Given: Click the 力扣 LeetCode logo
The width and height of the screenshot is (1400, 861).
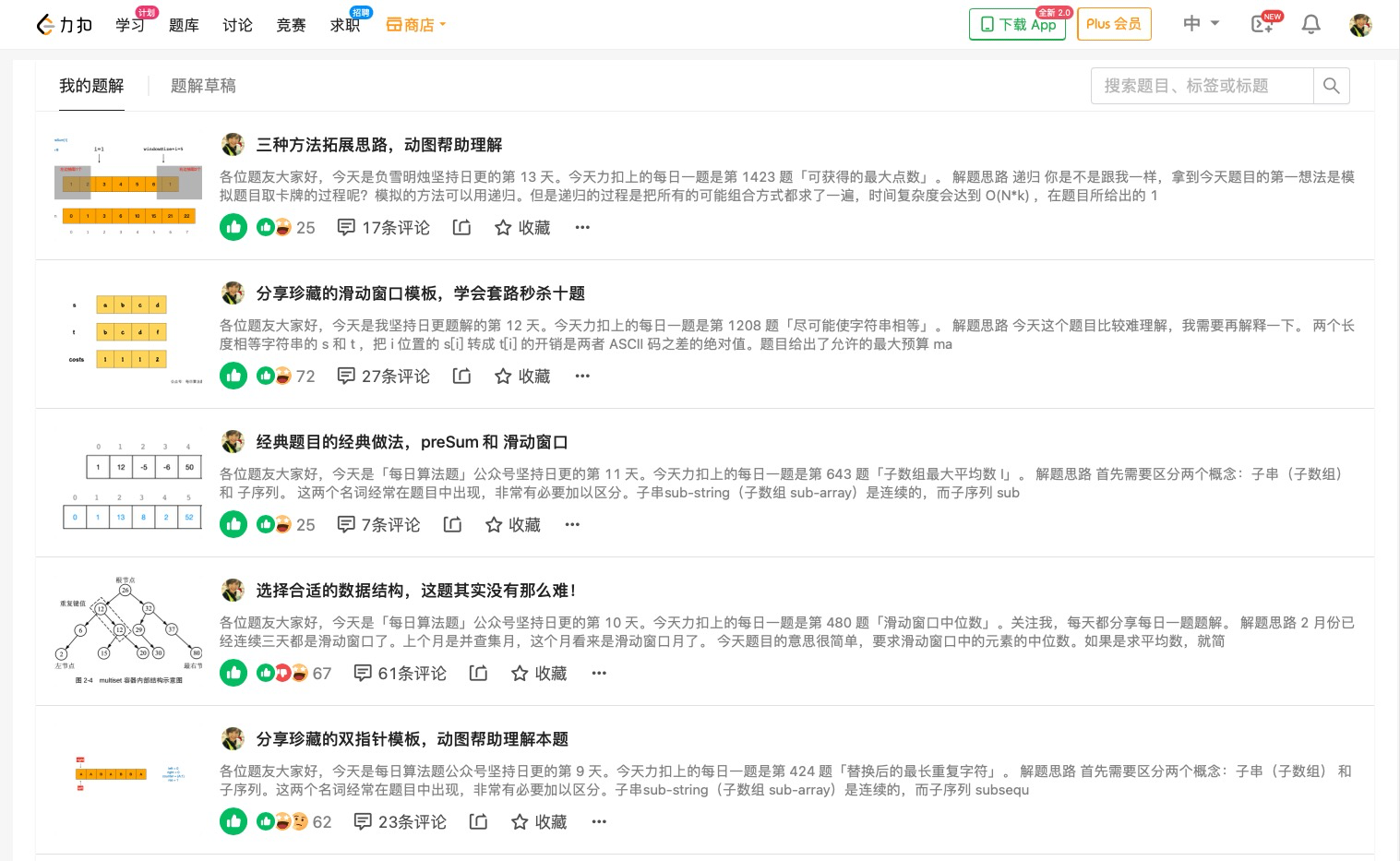Looking at the screenshot, I should pos(63,25).
